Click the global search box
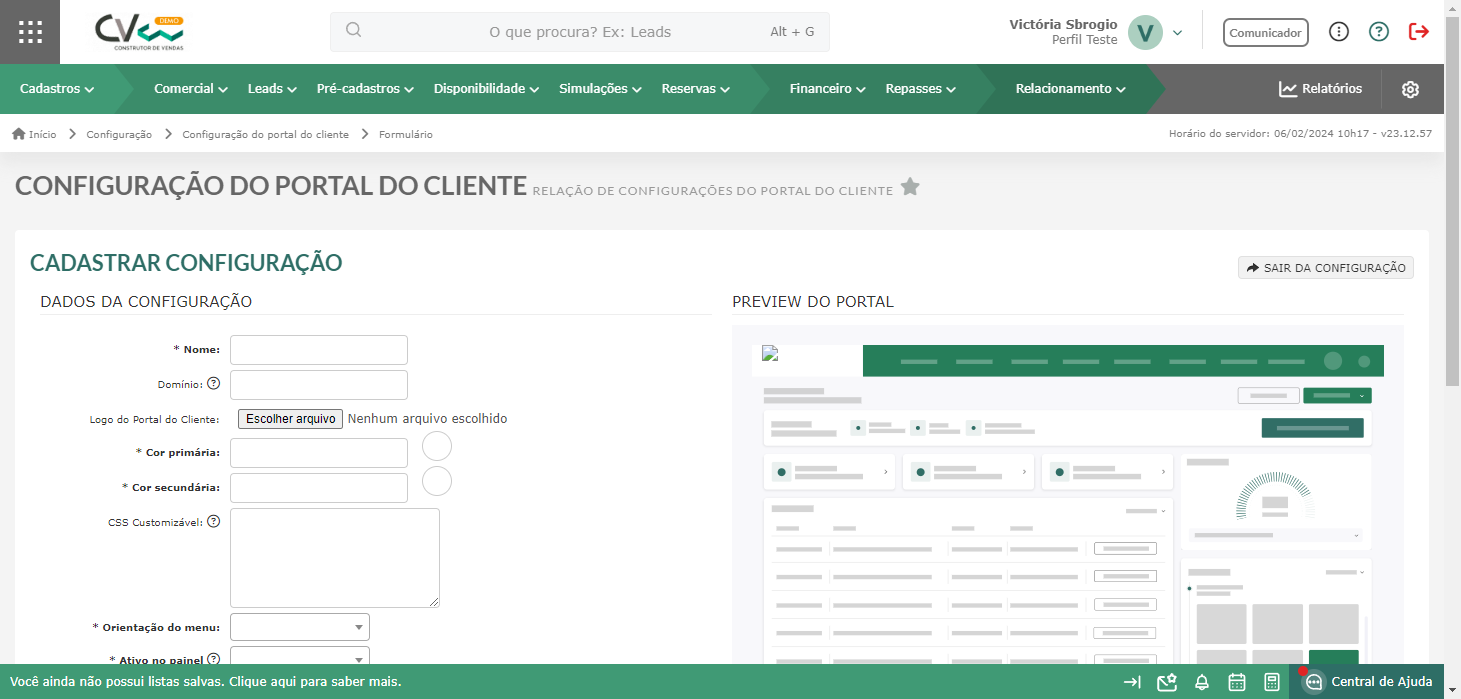 click(580, 32)
